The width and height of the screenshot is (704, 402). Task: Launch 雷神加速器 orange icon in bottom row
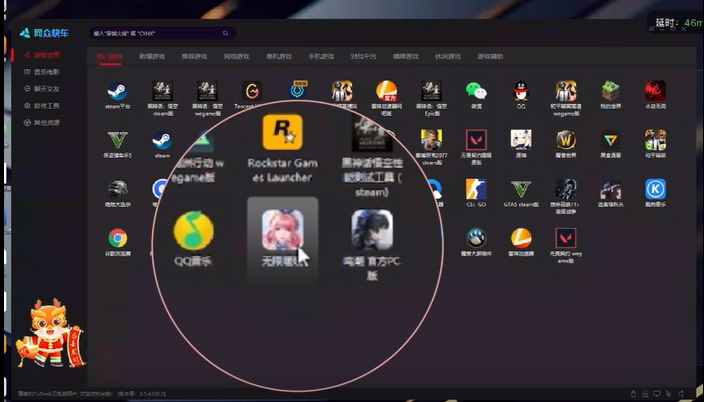tap(521, 238)
